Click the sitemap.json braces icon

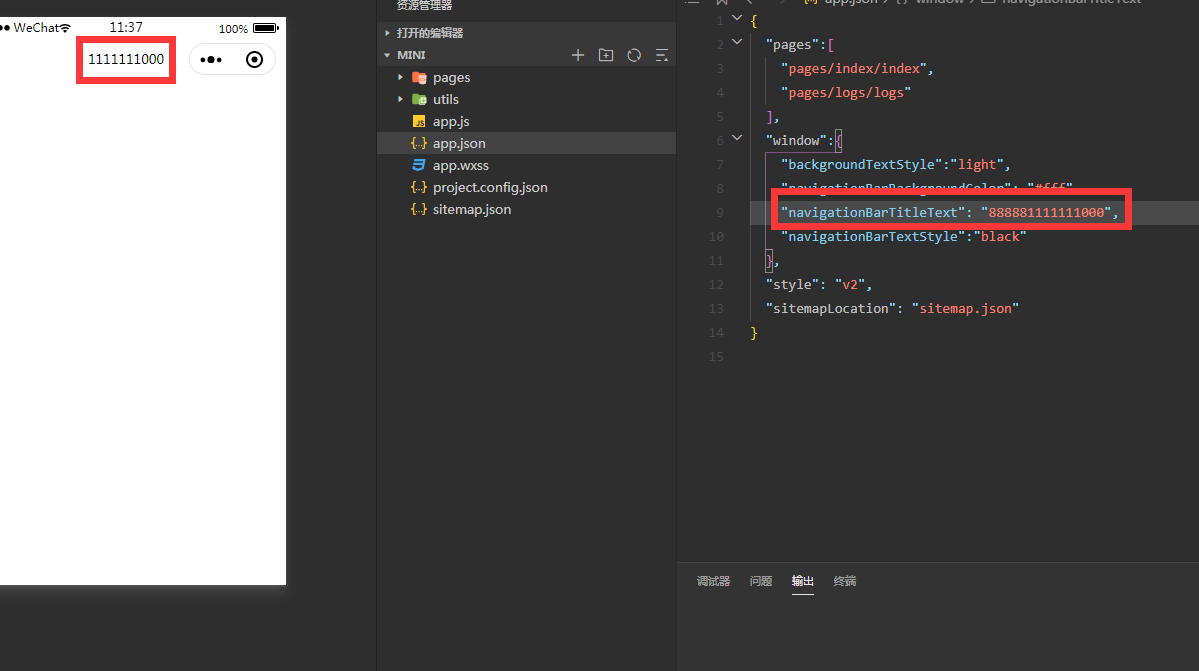pyautogui.click(x=418, y=209)
